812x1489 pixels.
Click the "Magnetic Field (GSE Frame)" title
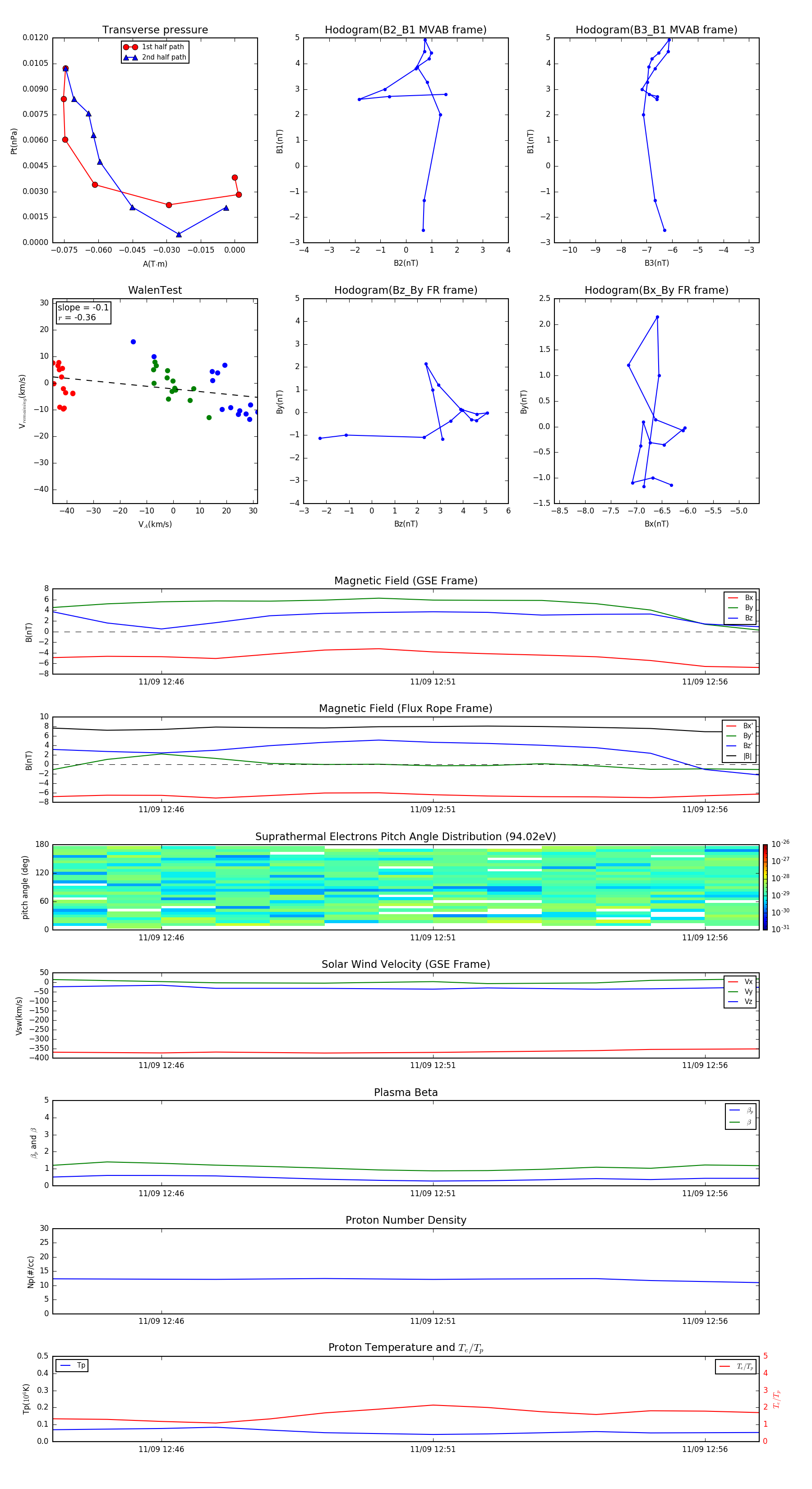click(x=406, y=581)
